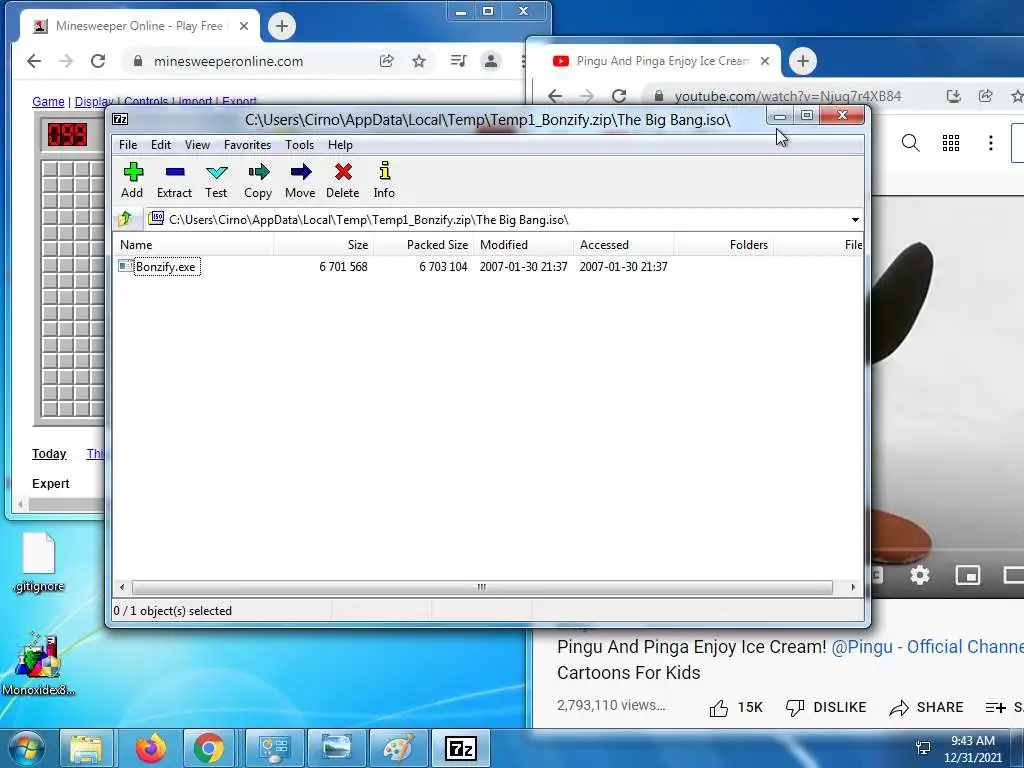The height and width of the screenshot is (768, 1024).
Task: Open the Chrome profile icon in Minesweeper window
Action: click(x=490, y=61)
